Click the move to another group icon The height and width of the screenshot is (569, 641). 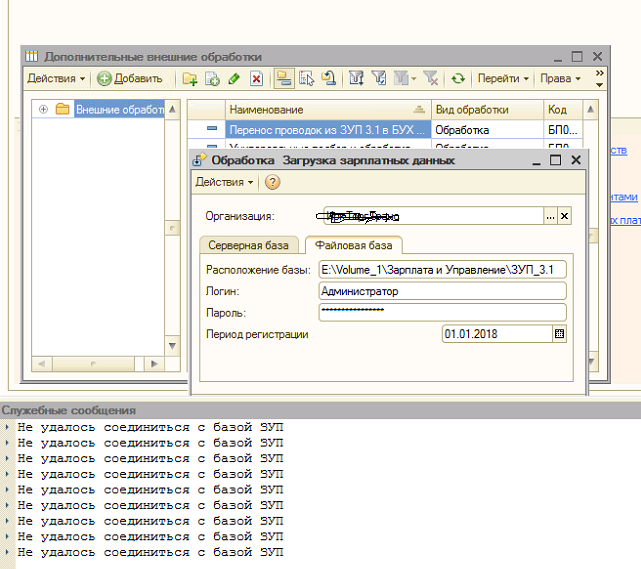pyautogui.click(x=329, y=78)
